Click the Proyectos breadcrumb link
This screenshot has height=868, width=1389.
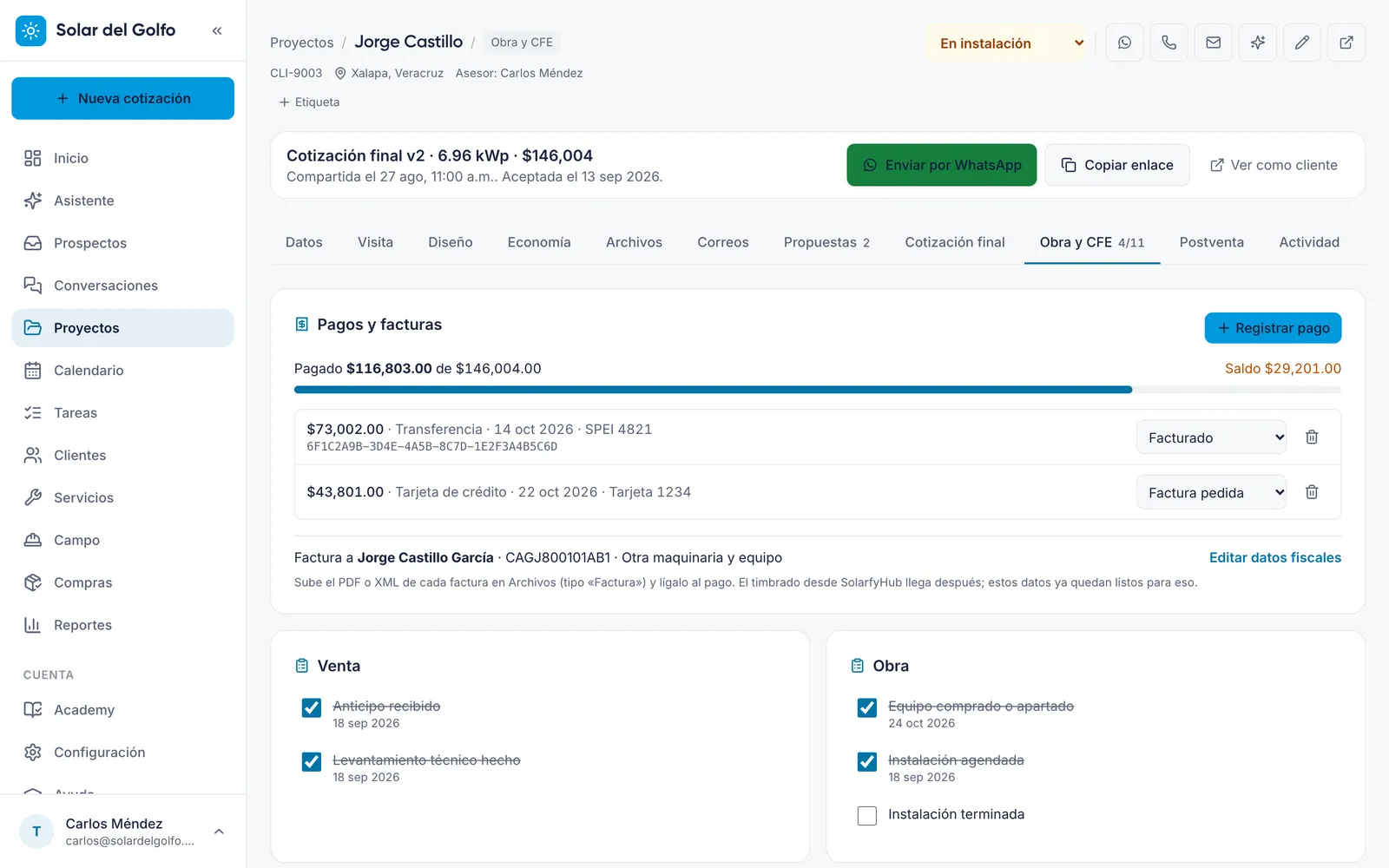301,43
